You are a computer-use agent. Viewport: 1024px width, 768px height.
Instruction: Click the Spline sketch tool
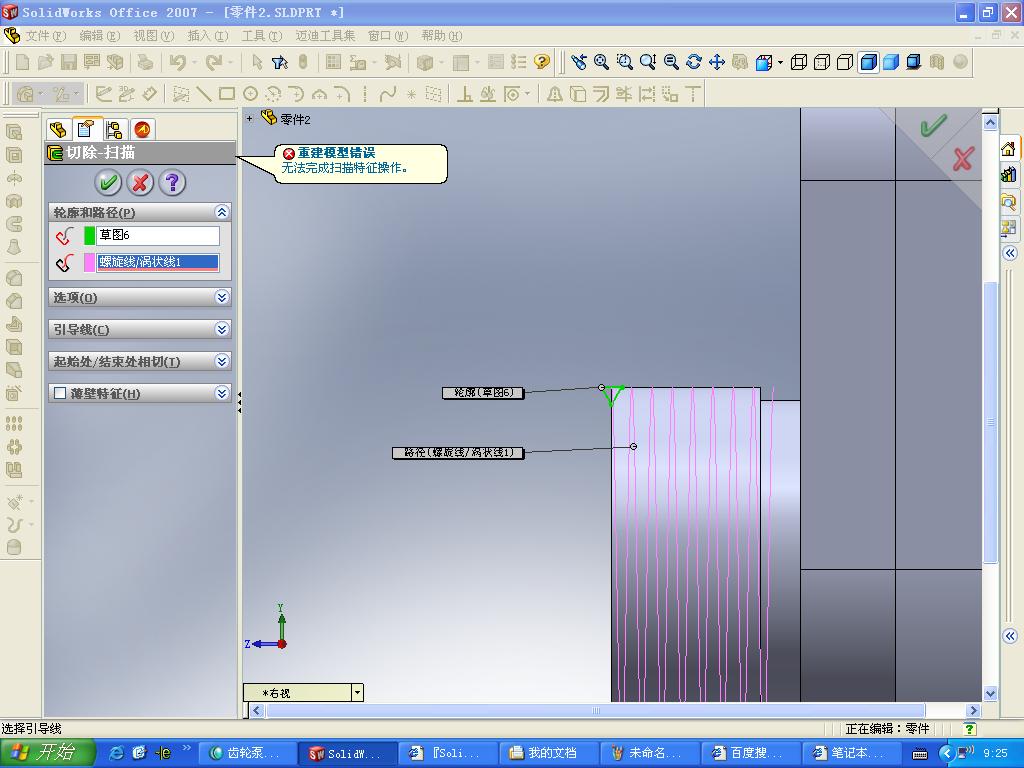click(388, 94)
